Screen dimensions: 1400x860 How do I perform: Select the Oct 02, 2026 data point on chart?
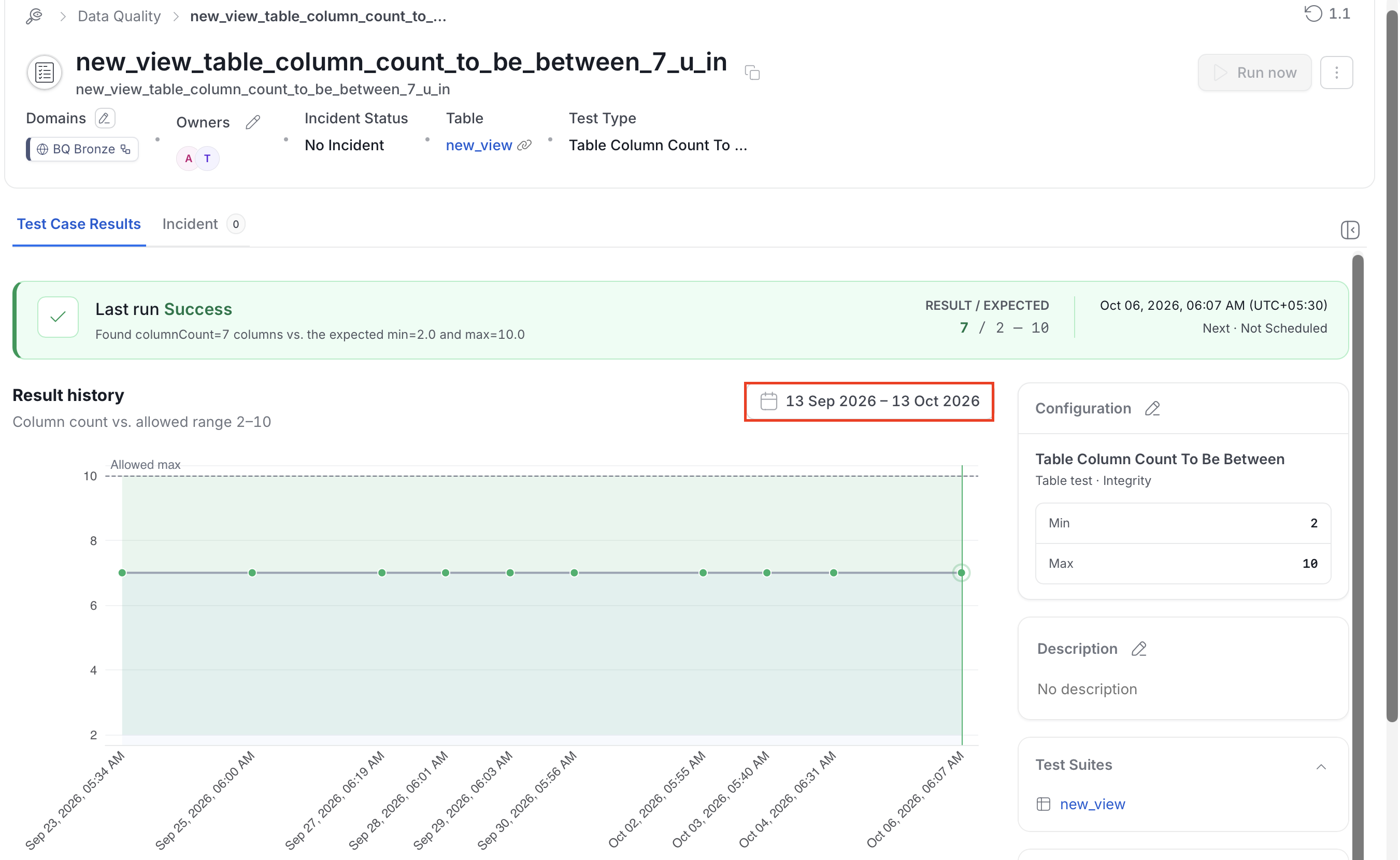[703, 573]
